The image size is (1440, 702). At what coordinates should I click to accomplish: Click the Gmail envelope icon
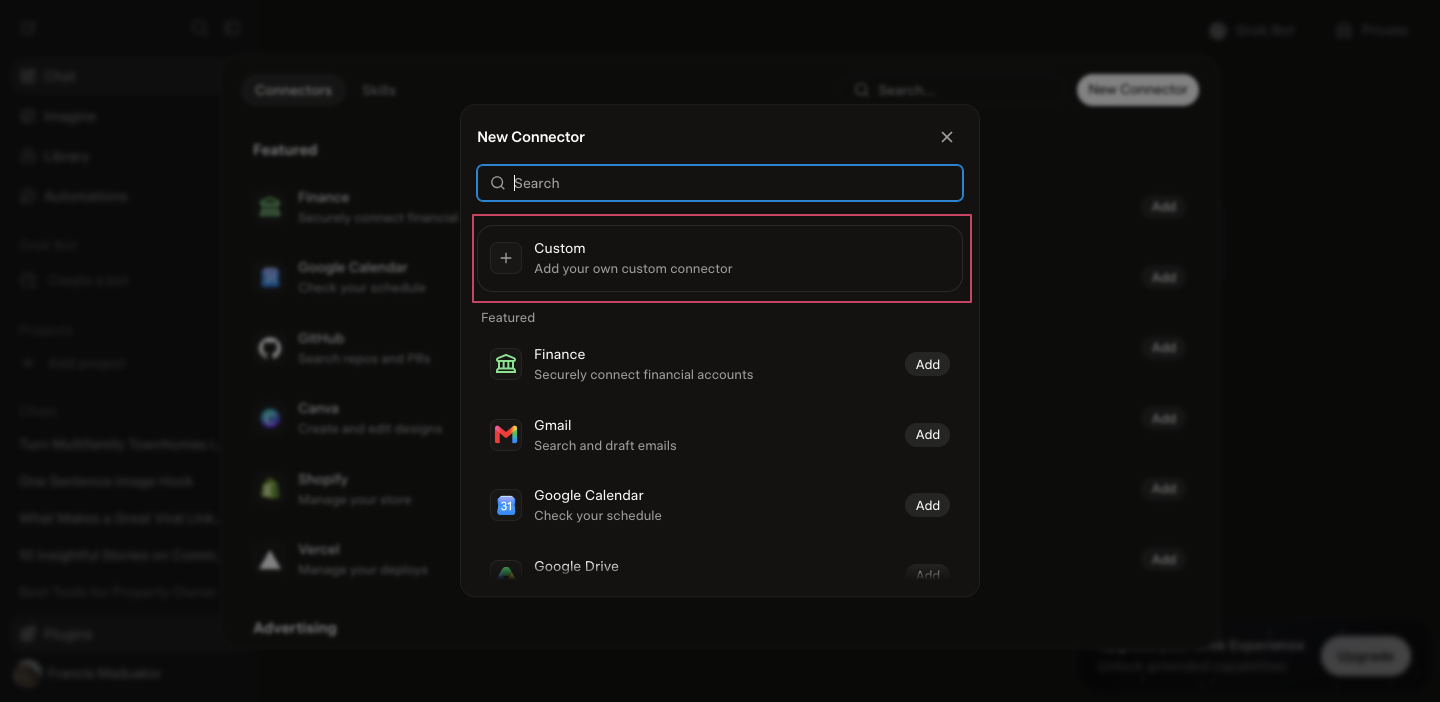coord(506,435)
